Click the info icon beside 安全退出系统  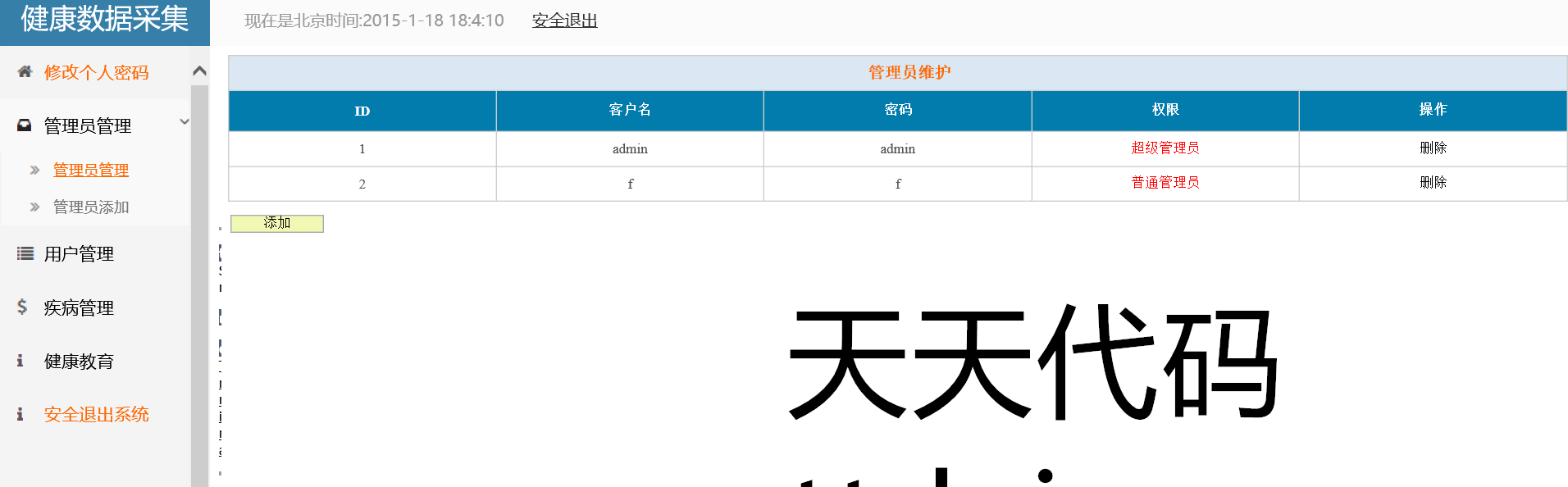tap(21, 414)
